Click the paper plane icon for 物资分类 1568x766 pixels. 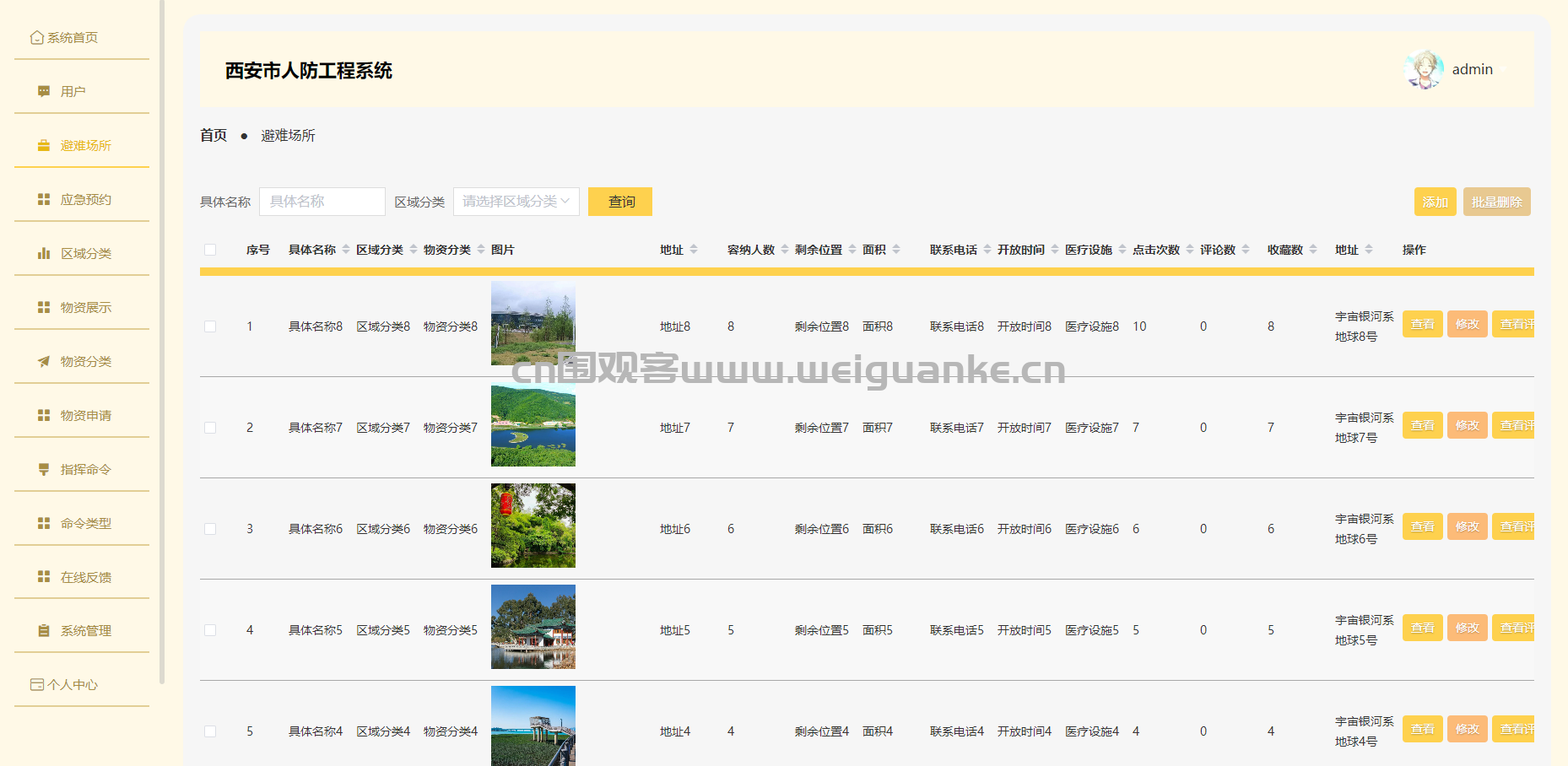tap(44, 361)
